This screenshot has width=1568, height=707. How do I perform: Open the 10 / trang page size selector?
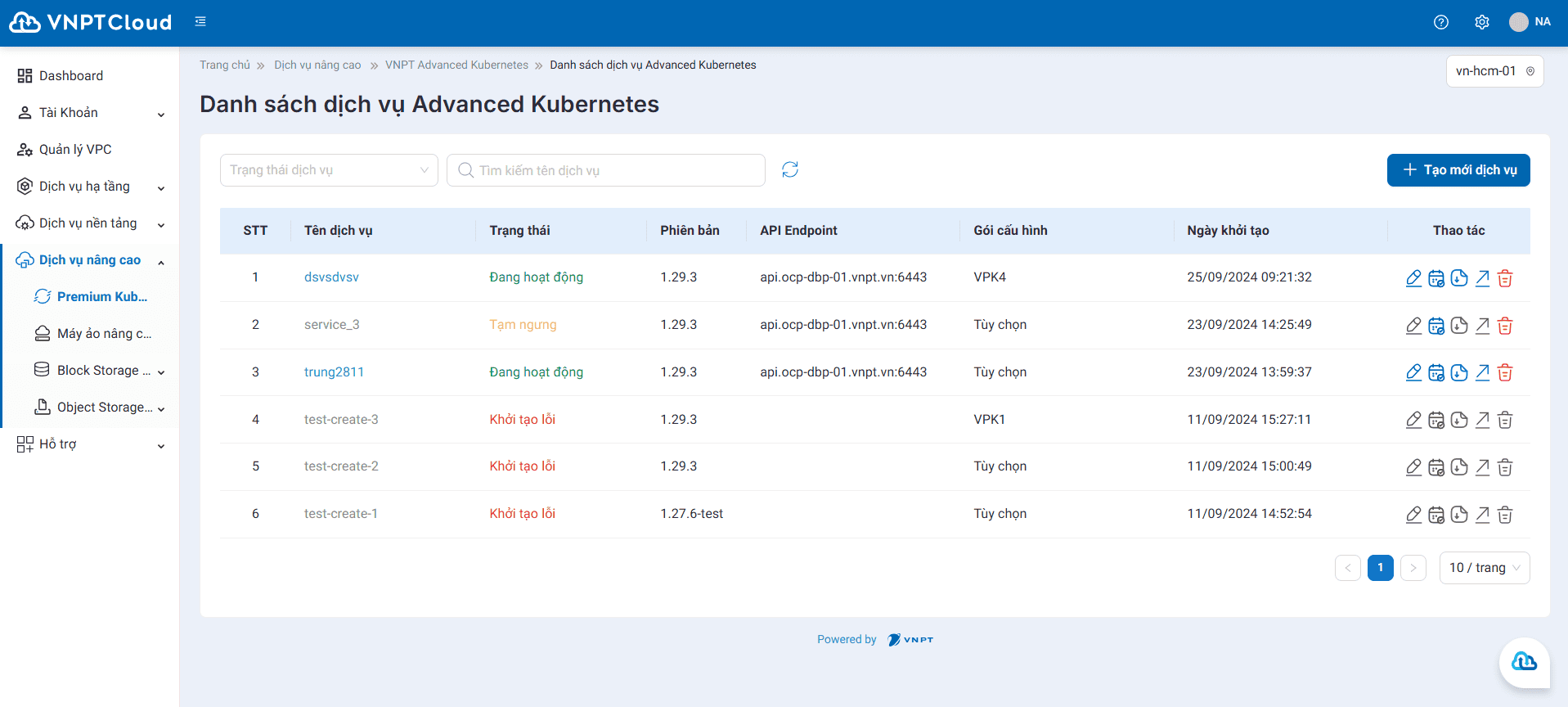pyautogui.click(x=1484, y=568)
